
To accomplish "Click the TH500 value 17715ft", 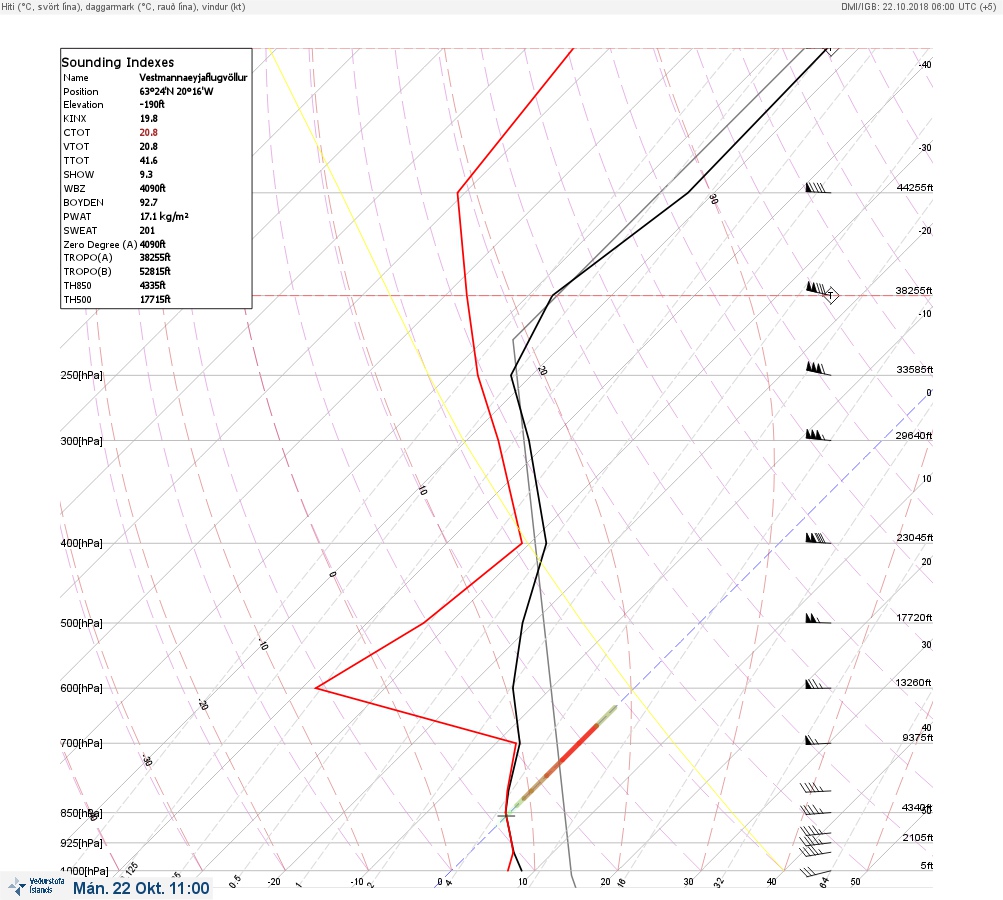I will coord(155,300).
